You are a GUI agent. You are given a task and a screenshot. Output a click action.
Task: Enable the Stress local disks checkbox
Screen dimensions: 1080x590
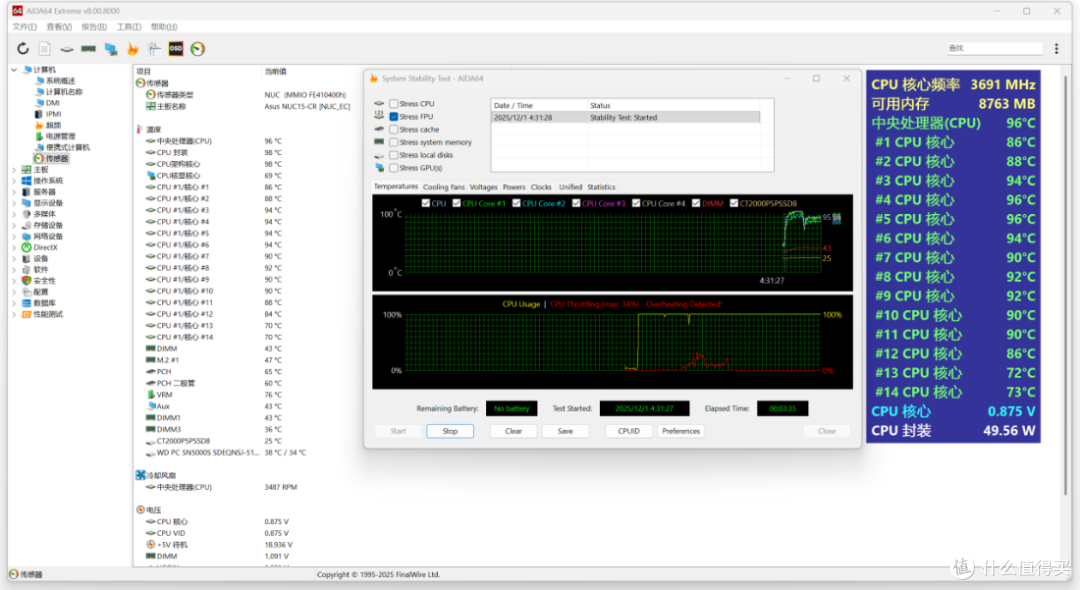click(x=393, y=155)
